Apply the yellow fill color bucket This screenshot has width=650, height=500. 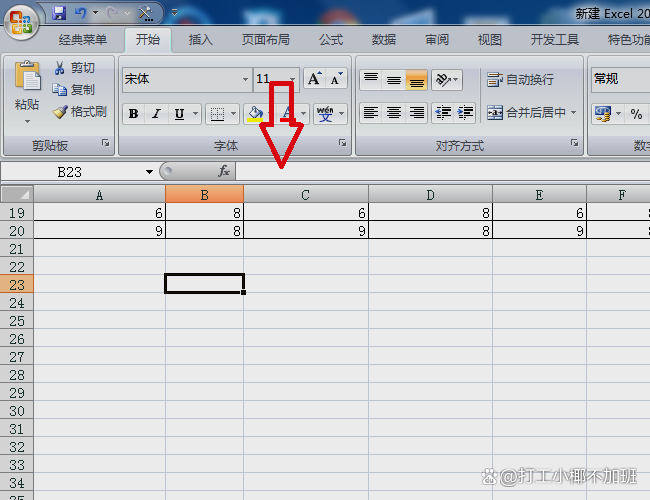255,114
